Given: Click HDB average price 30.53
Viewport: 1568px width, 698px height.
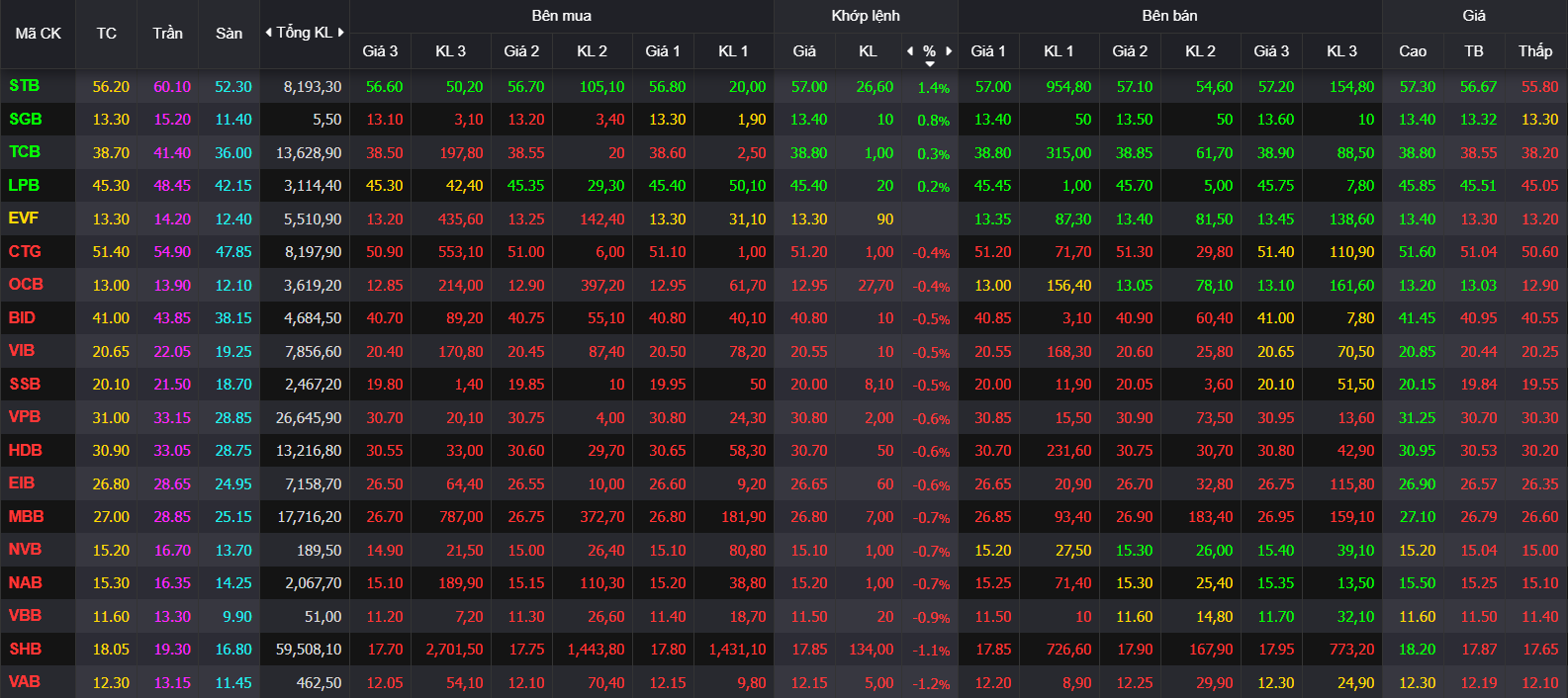Looking at the screenshot, I should (x=1479, y=451).
